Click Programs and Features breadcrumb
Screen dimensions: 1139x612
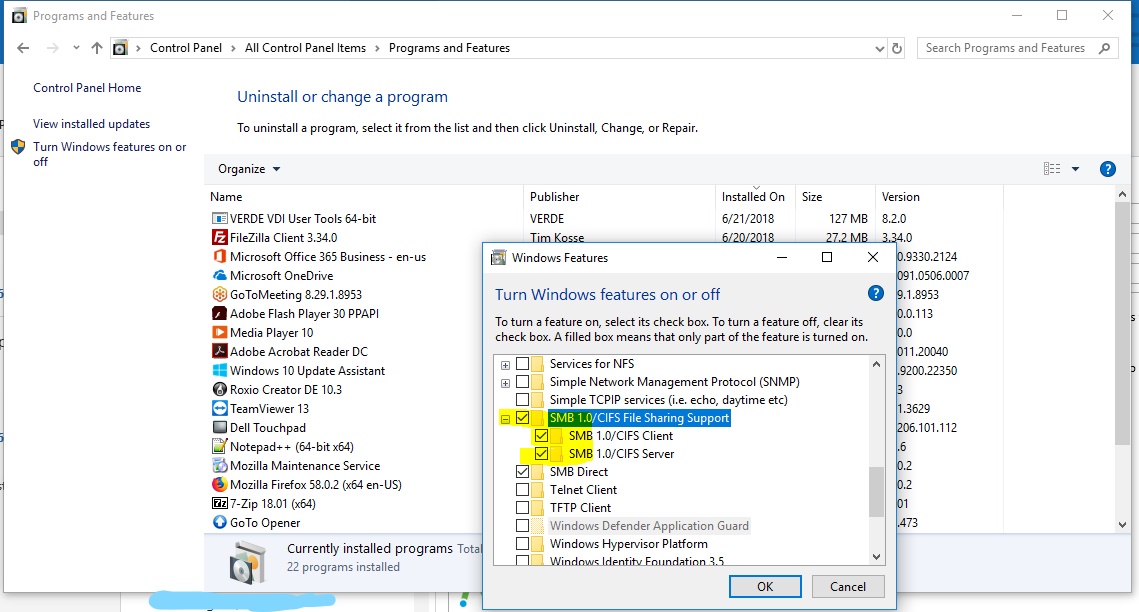coord(449,48)
